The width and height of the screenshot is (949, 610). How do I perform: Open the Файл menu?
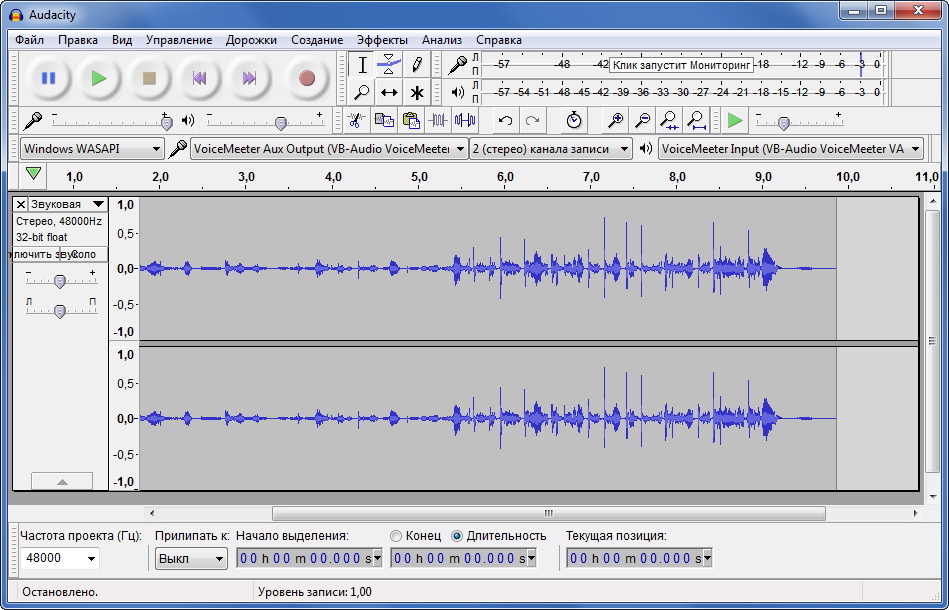(29, 40)
